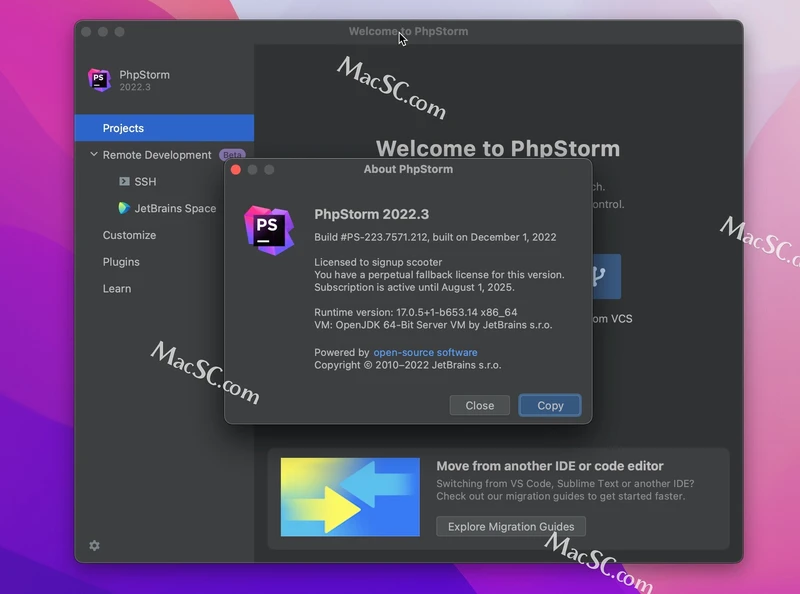Collapse the Remote Development section chevron
Image resolution: width=800 pixels, height=594 pixels.
click(93, 155)
